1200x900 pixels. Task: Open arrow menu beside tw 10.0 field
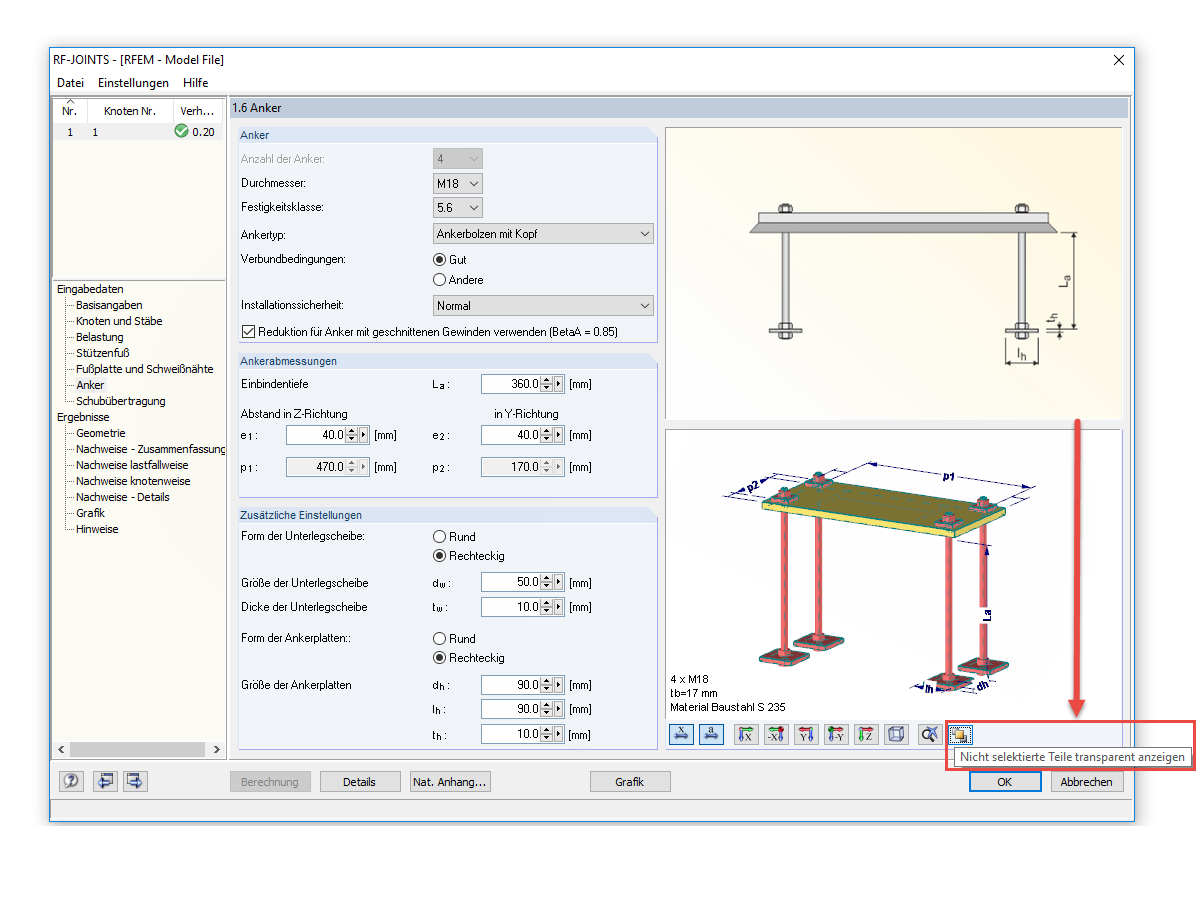click(559, 606)
